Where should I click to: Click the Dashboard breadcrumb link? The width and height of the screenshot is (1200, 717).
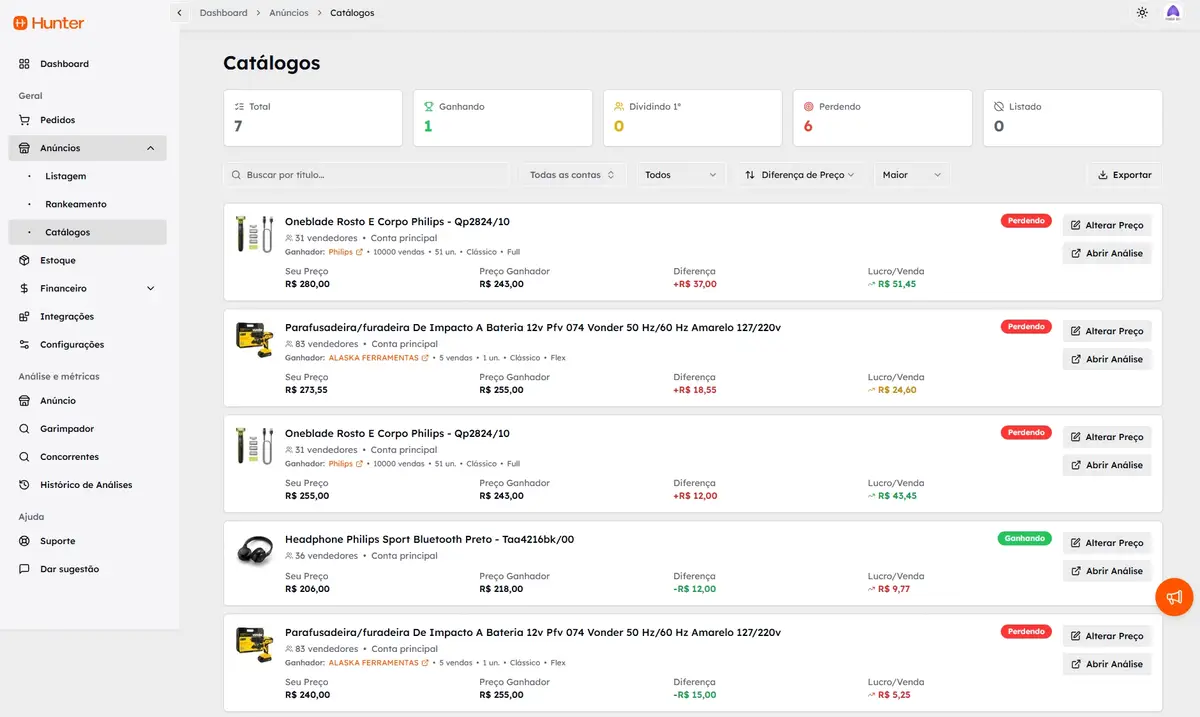pyautogui.click(x=224, y=13)
